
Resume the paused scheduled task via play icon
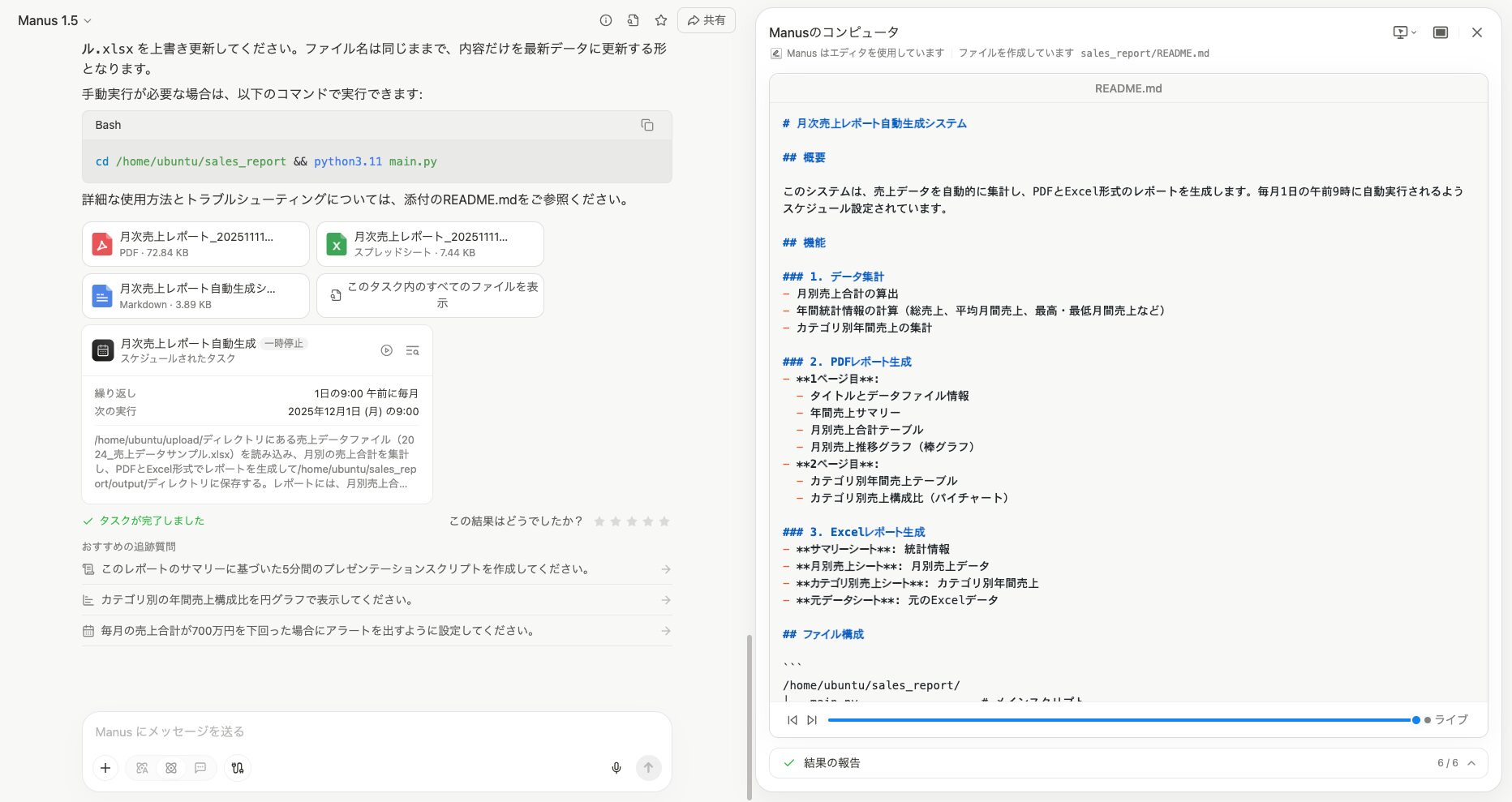tap(387, 350)
